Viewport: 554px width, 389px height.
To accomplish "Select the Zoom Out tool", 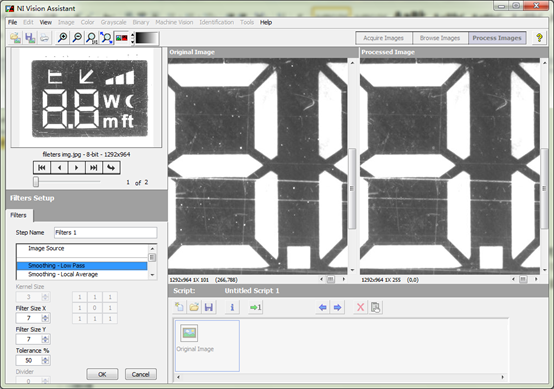I will [x=77, y=38].
